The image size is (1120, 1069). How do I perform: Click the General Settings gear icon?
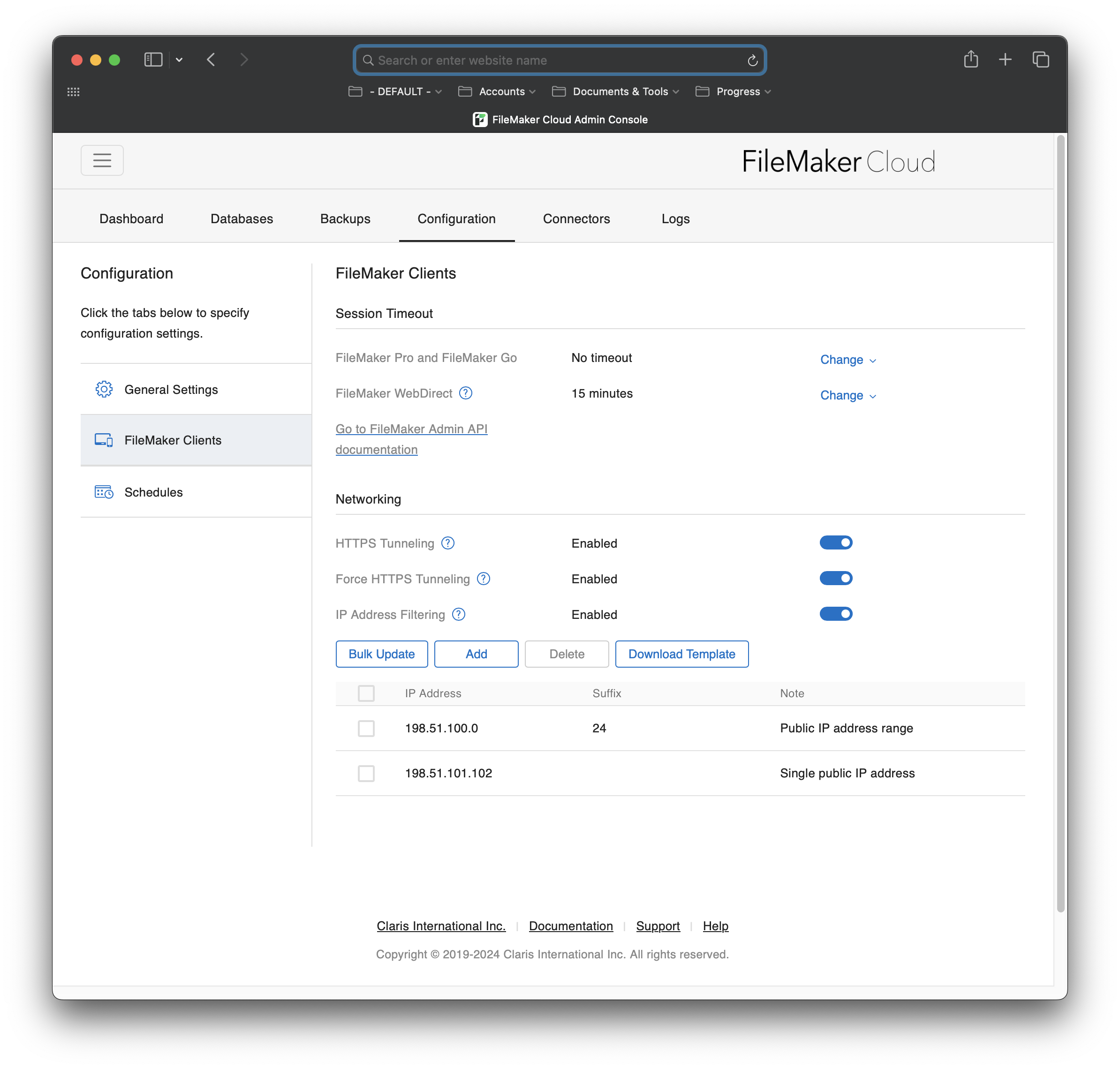click(x=104, y=389)
